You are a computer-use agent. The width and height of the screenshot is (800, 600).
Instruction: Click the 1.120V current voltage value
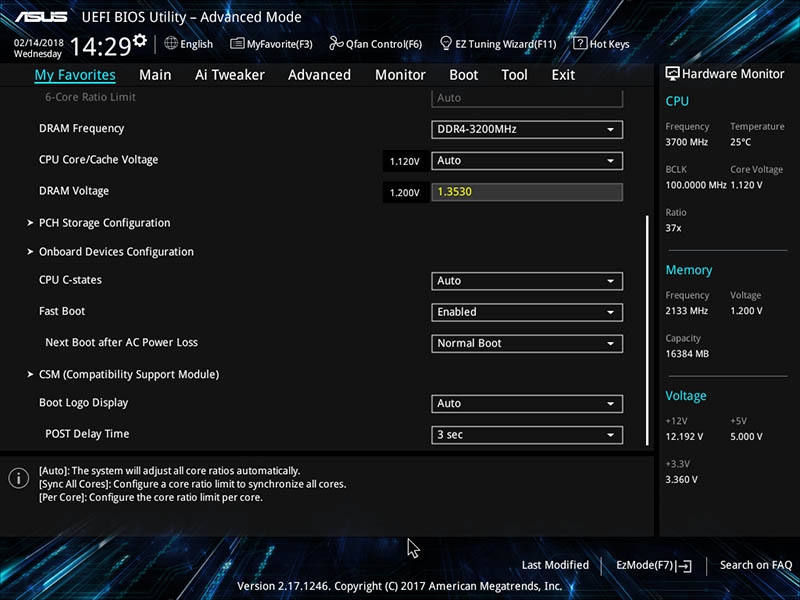[405, 162]
